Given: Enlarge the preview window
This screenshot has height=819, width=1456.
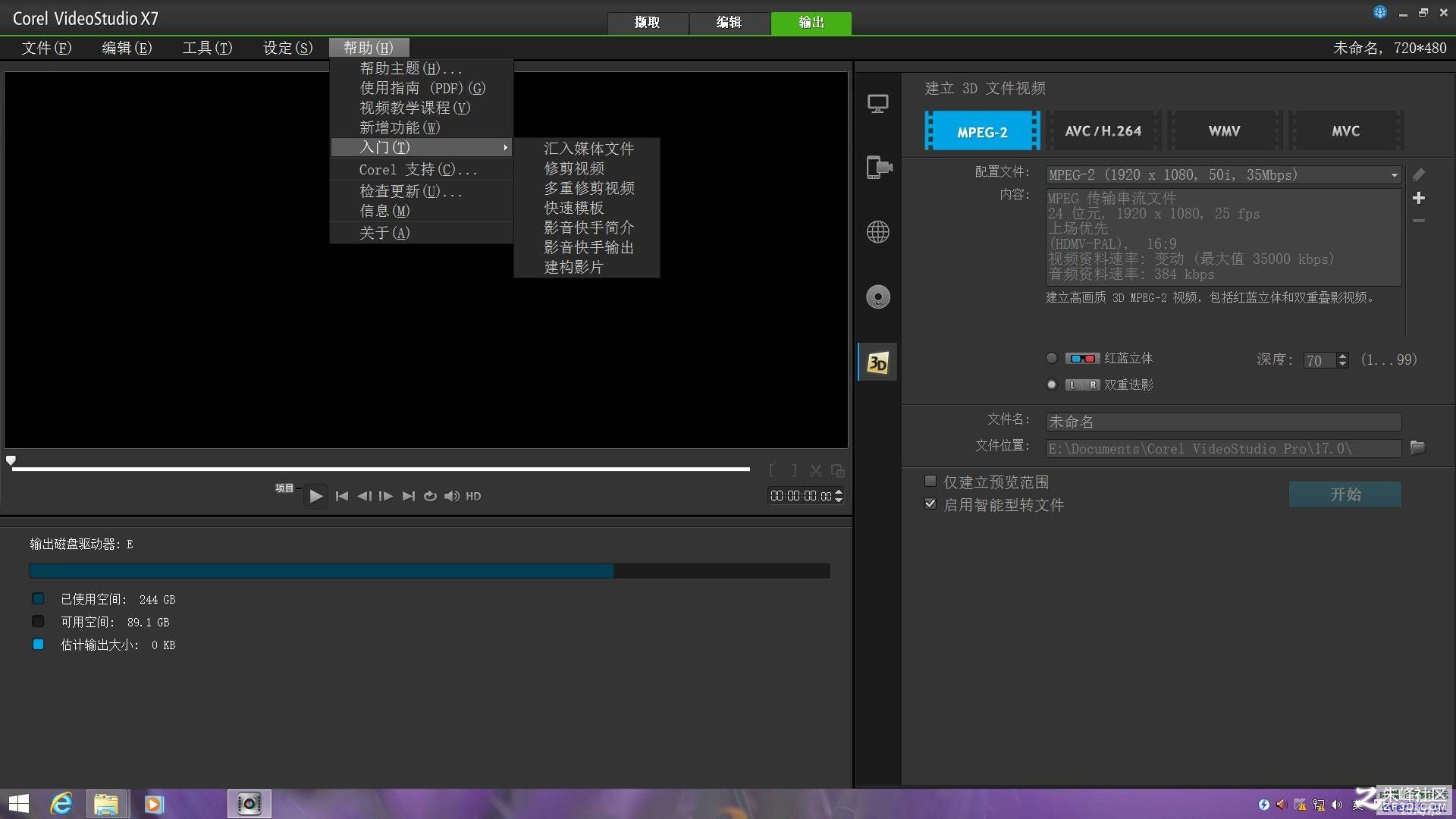Looking at the screenshot, I should point(838,471).
